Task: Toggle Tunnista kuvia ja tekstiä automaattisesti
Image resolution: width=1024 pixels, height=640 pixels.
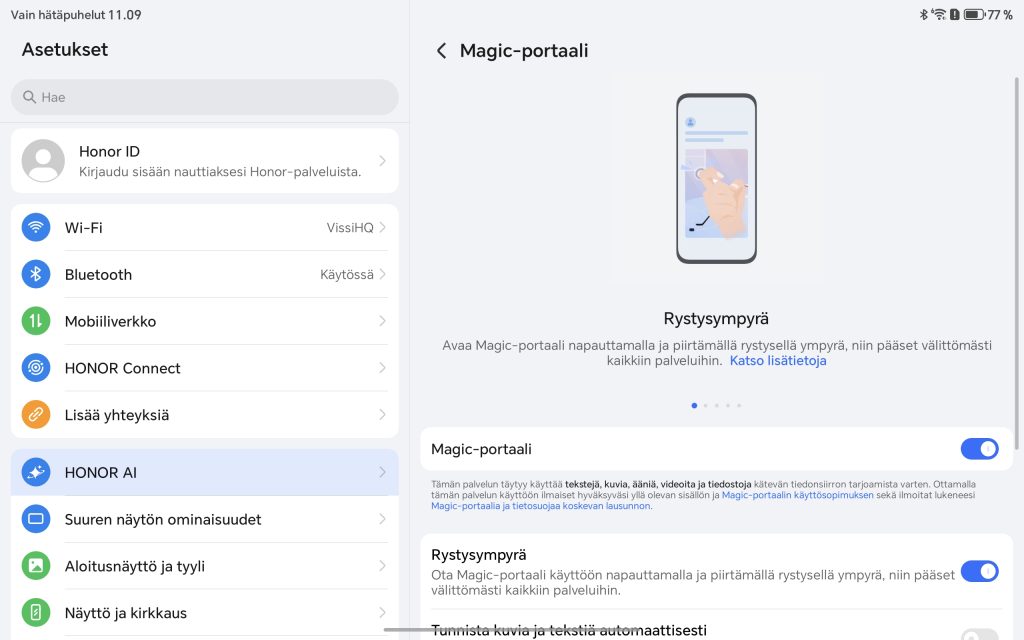Action: point(979,633)
